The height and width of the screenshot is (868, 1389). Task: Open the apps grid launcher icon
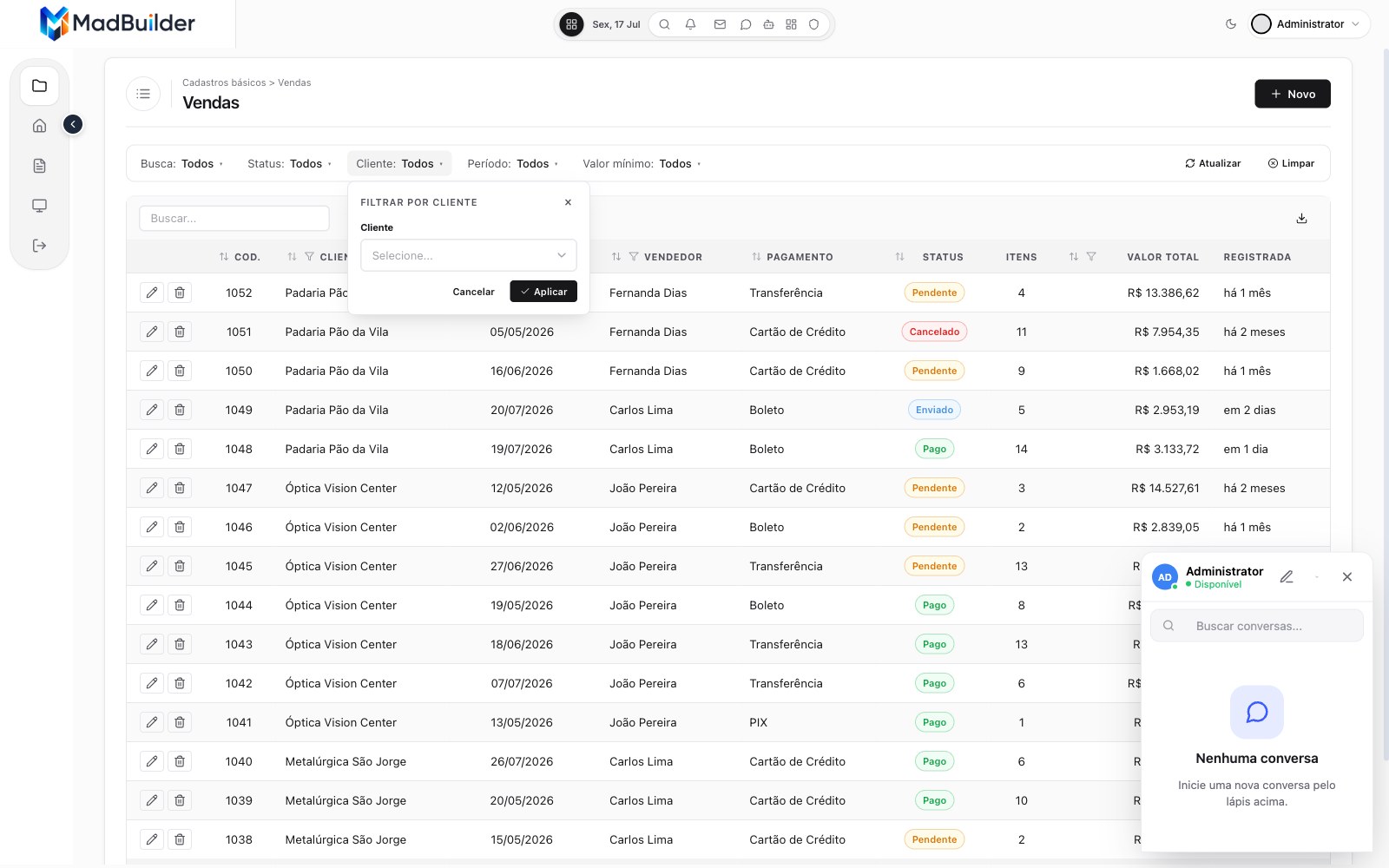(571, 24)
